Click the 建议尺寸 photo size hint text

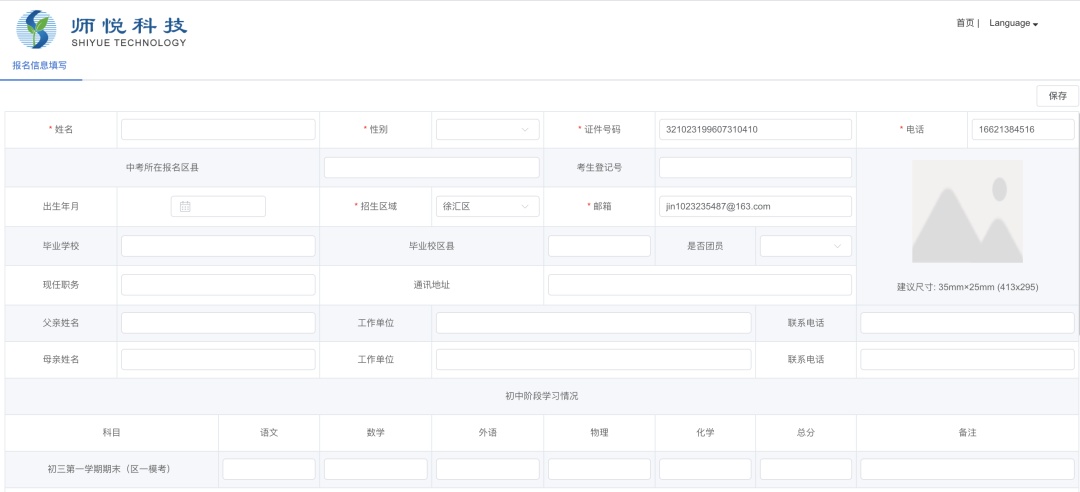967,287
